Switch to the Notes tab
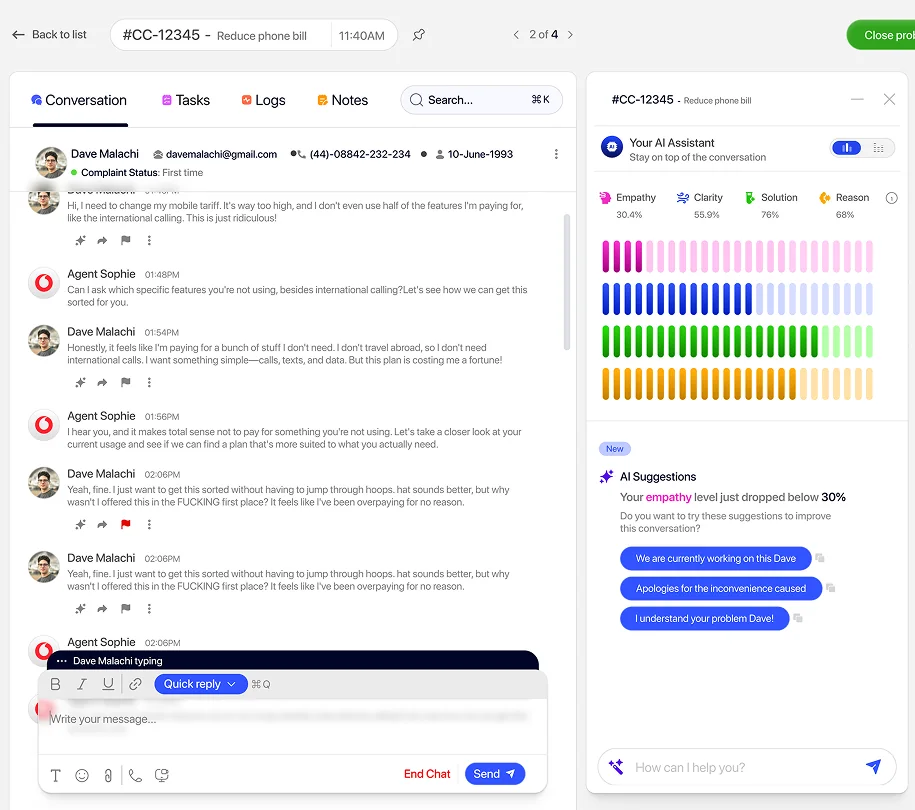 click(343, 100)
